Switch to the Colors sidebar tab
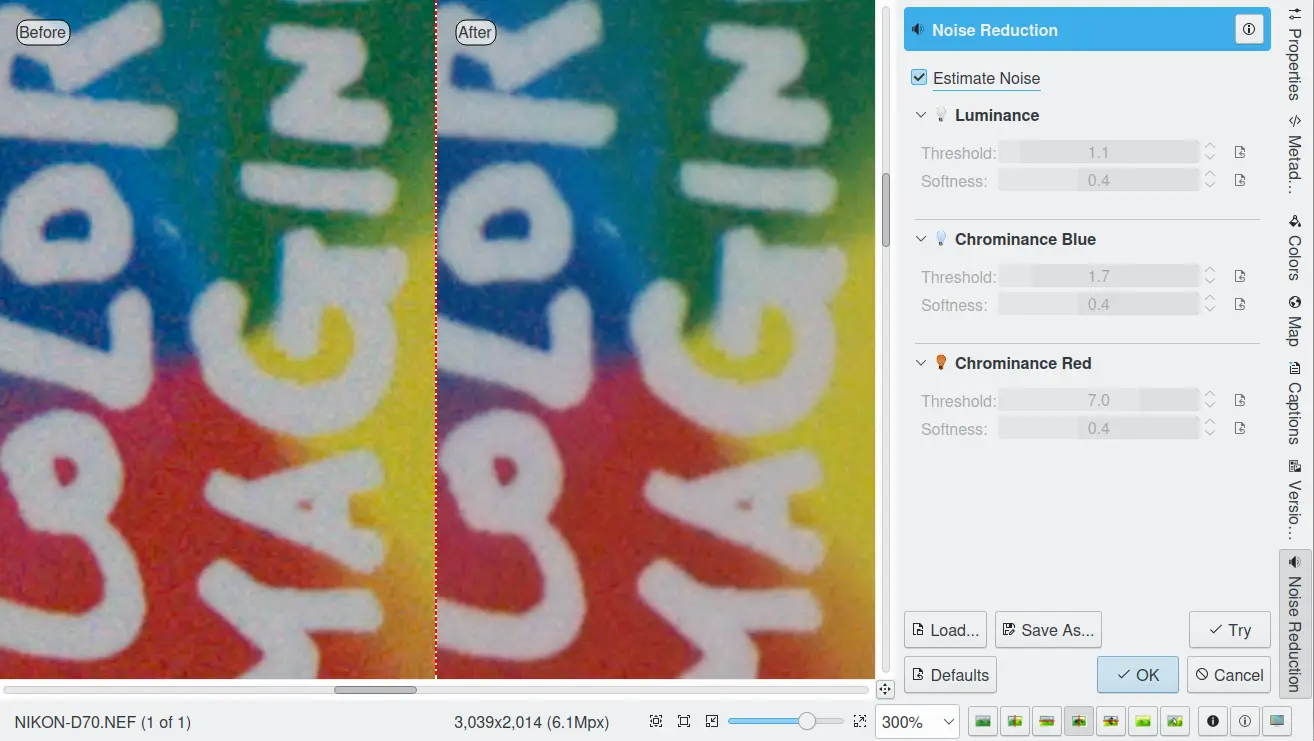Screen dimensions: 1314x741 click(x=1294, y=245)
